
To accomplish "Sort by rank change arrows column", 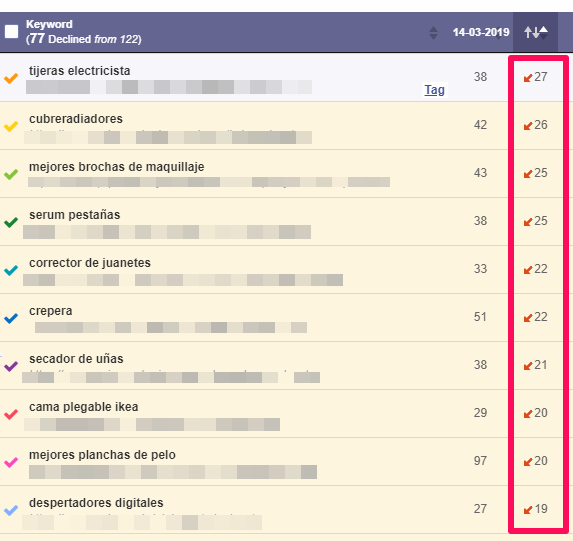I will (x=536, y=32).
